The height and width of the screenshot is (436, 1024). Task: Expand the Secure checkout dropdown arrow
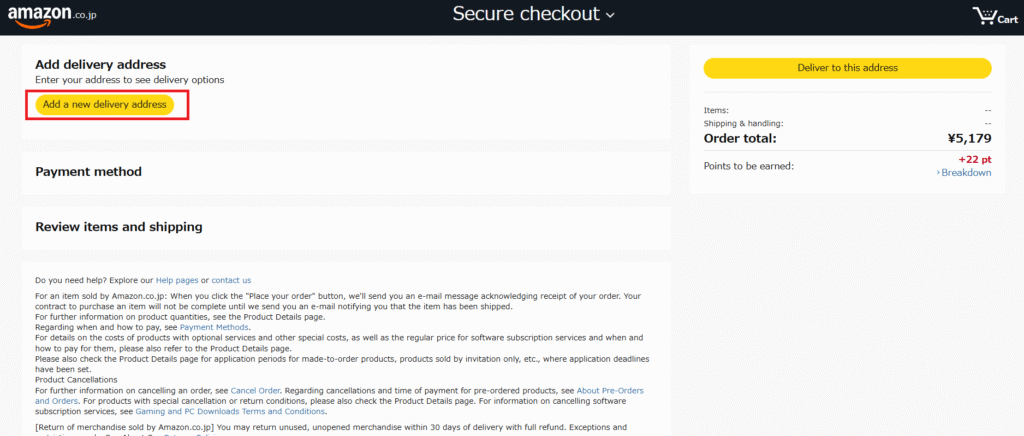coord(610,15)
